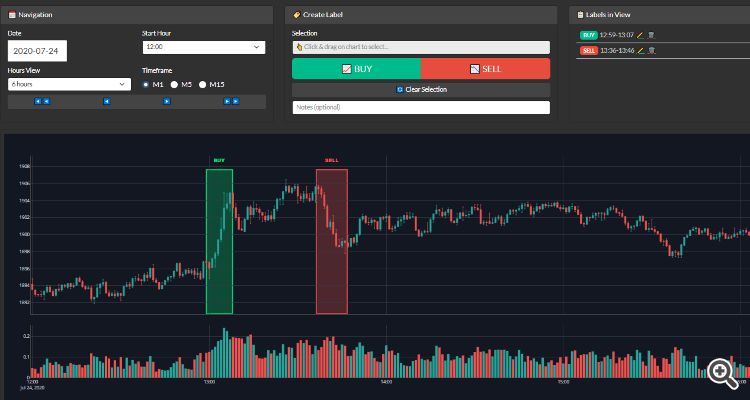Image resolution: width=750 pixels, height=400 pixels.
Task: Click the edit pencil for the BUY label
Action: point(640,36)
